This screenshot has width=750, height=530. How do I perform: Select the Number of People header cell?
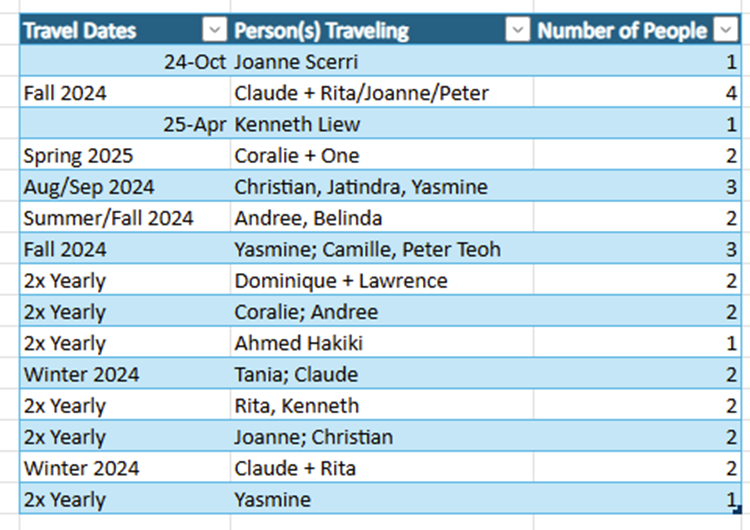(x=637, y=30)
